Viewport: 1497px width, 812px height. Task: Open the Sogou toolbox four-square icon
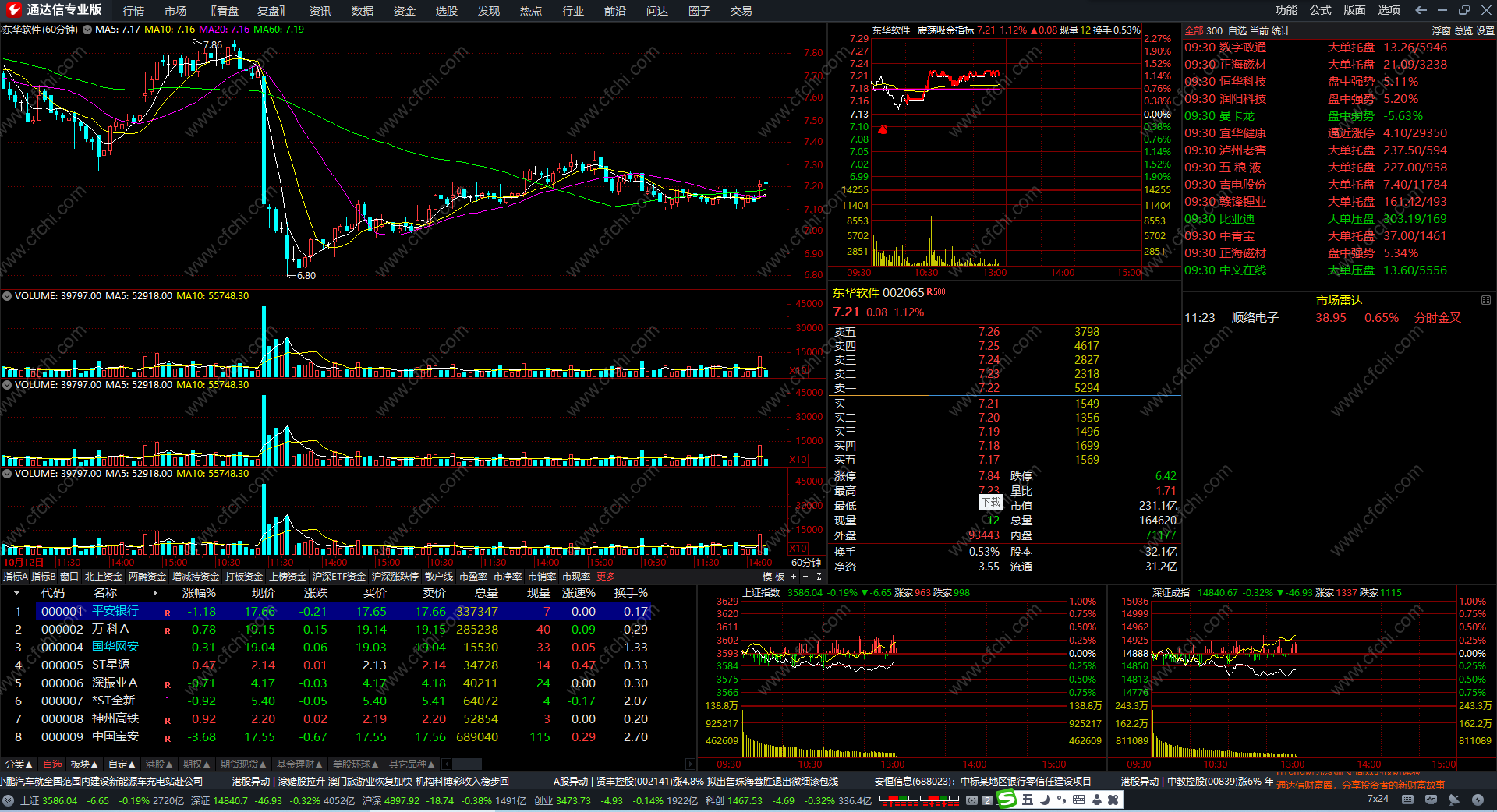click(1113, 800)
